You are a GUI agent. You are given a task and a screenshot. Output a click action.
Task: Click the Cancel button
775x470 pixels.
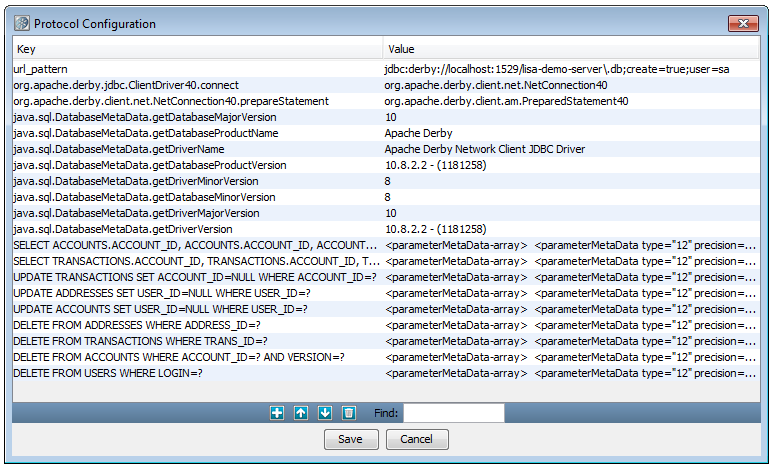(x=417, y=439)
